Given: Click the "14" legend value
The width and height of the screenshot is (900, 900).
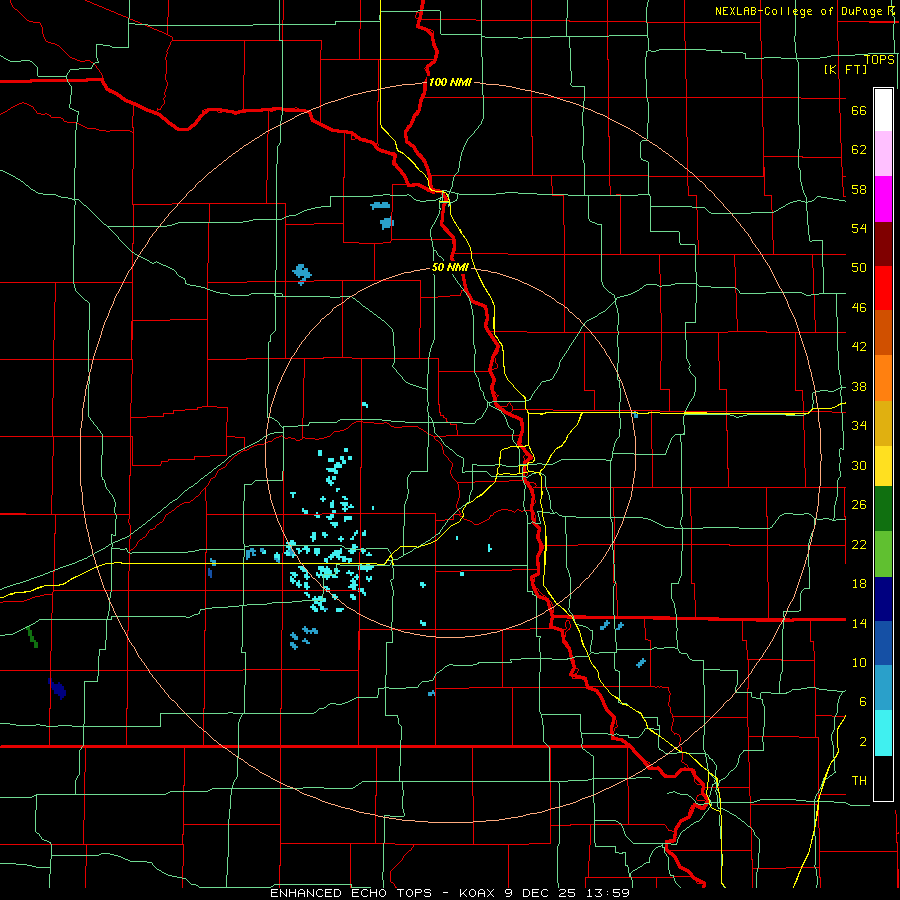Looking at the screenshot, I should 859,623.
